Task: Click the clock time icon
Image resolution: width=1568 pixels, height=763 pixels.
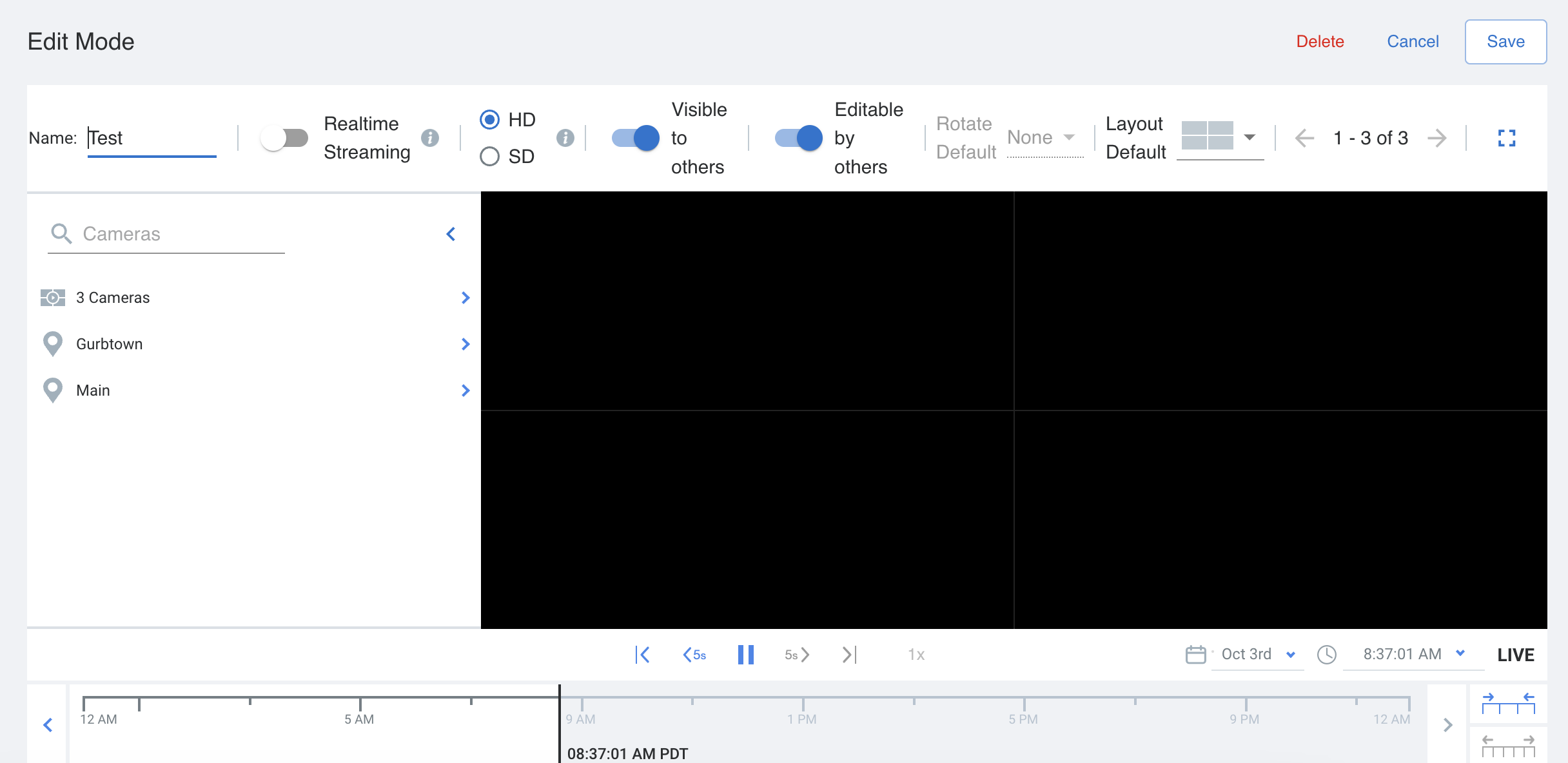Action: pos(1327,655)
